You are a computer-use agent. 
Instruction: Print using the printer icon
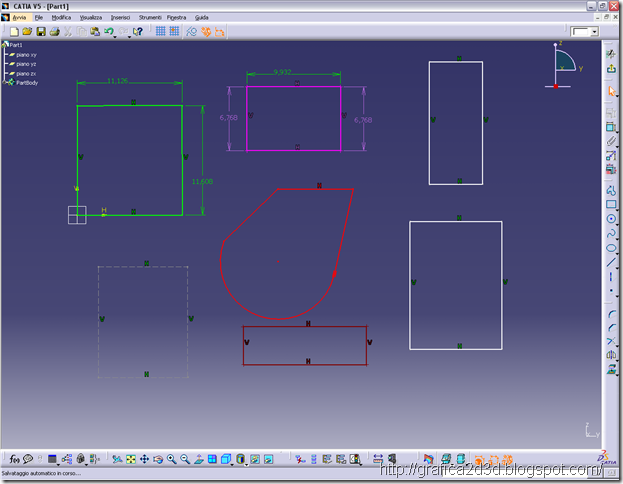(54, 32)
